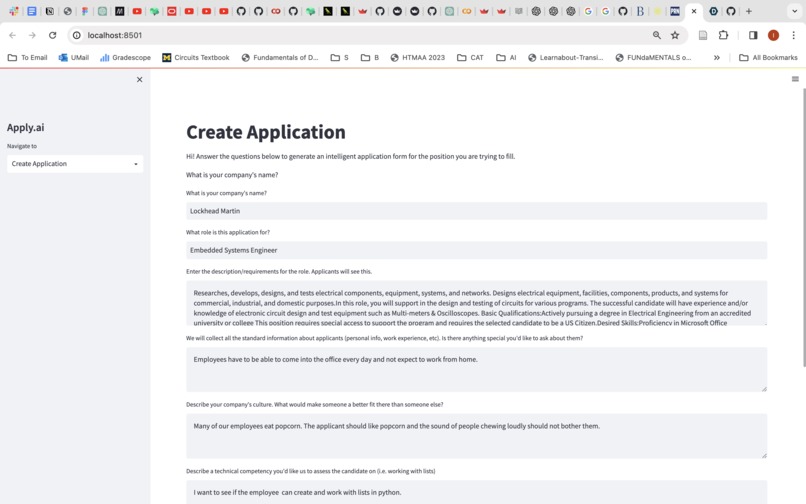This screenshot has height=504, width=806.
Task: Open the tab with the yellow circle favicon
Action: (x=657, y=11)
